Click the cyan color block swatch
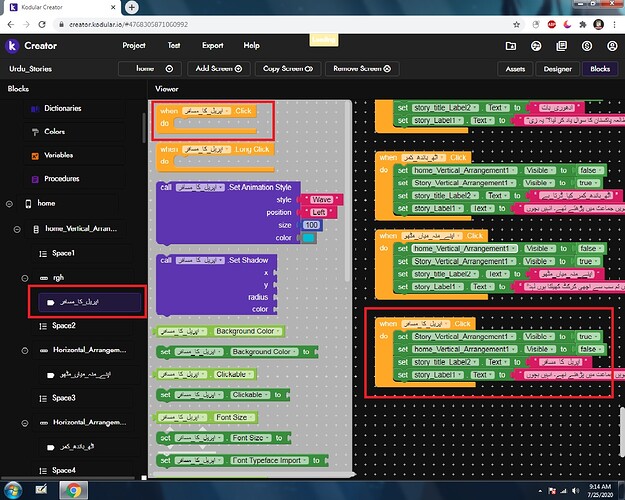 [309, 237]
